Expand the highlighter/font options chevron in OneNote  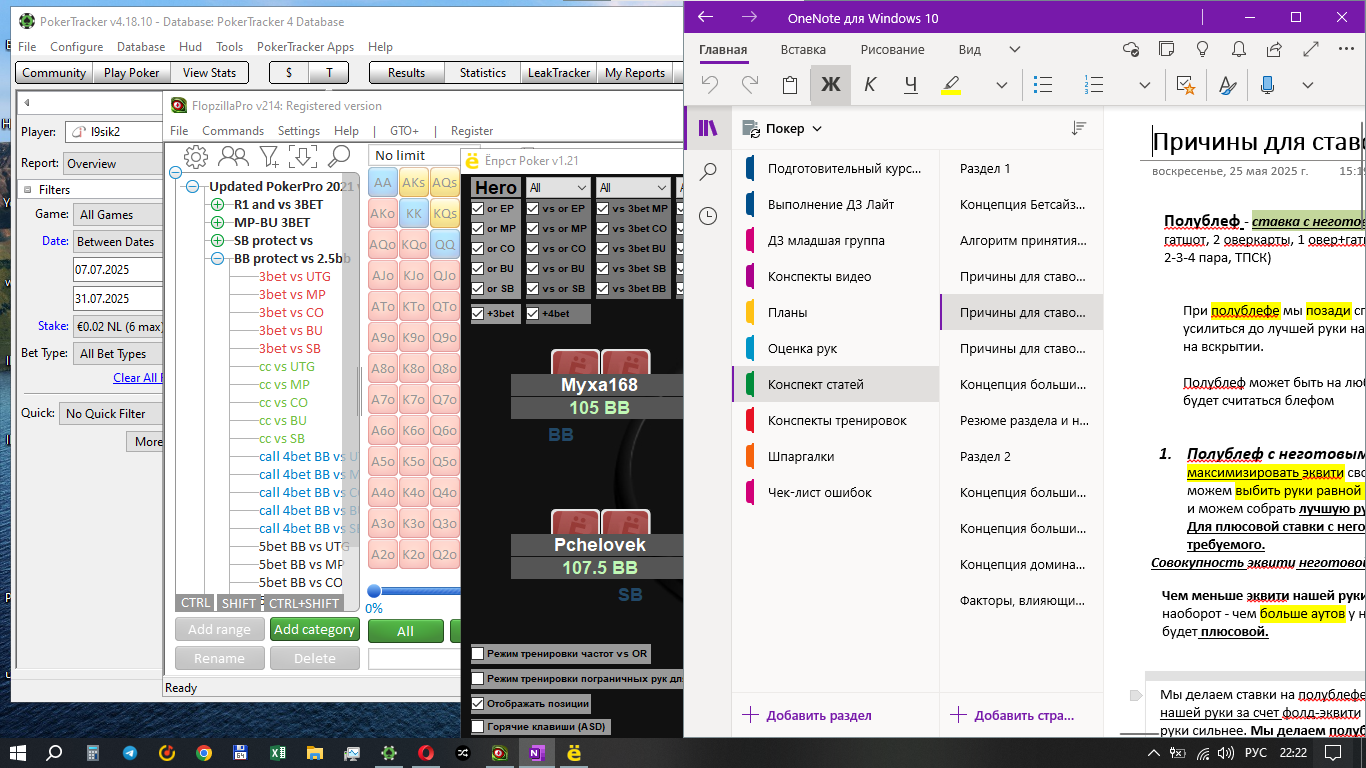coord(1001,85)
